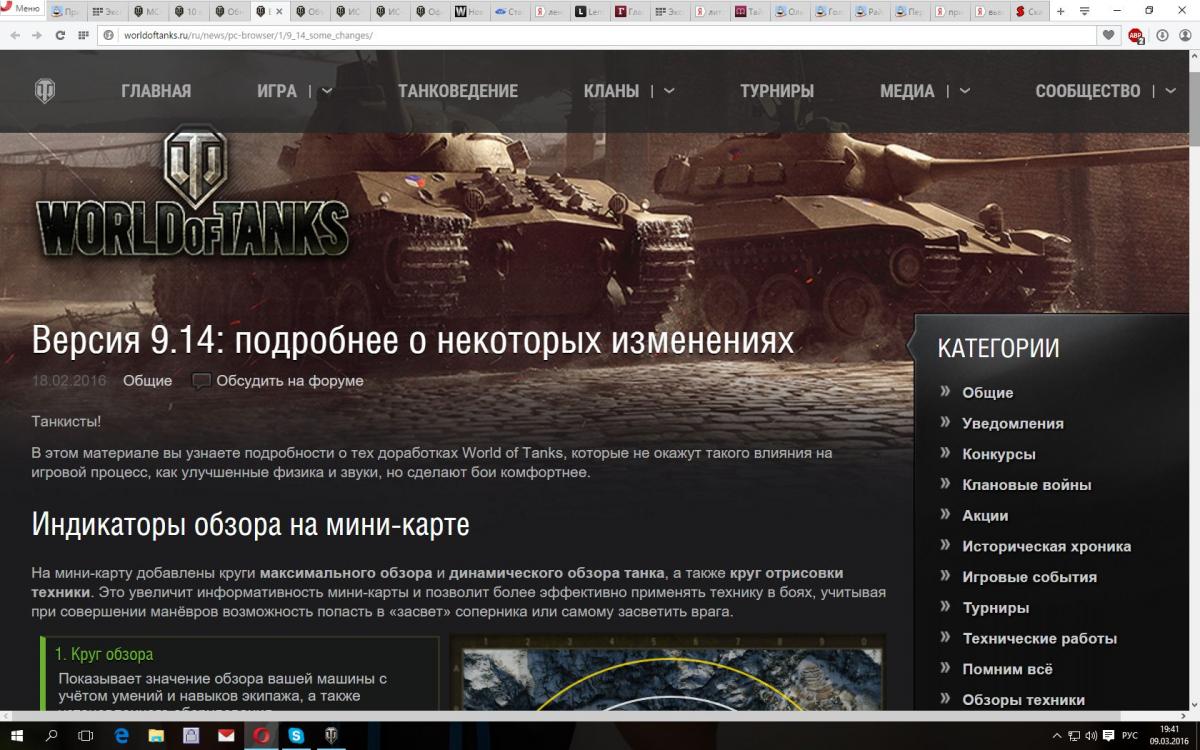Click the Обсудить на форуме link

[x=290, y=381]
